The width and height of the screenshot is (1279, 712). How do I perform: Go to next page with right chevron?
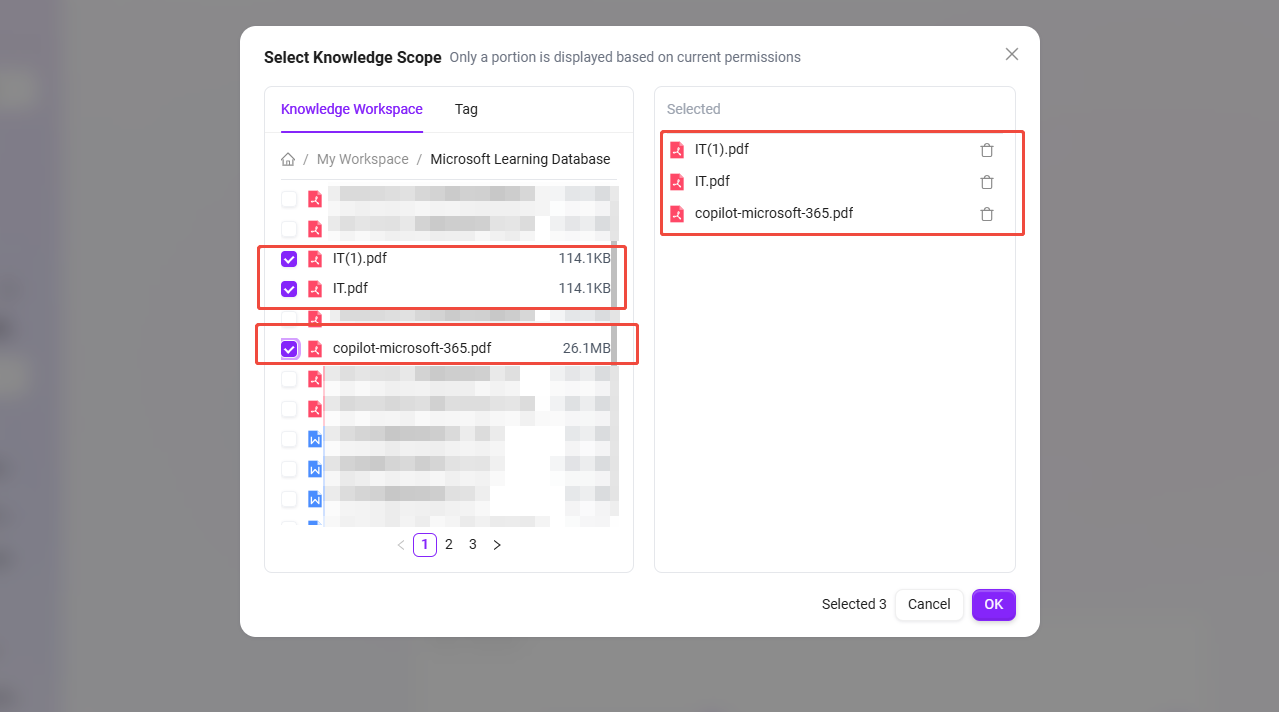(497, 545)
